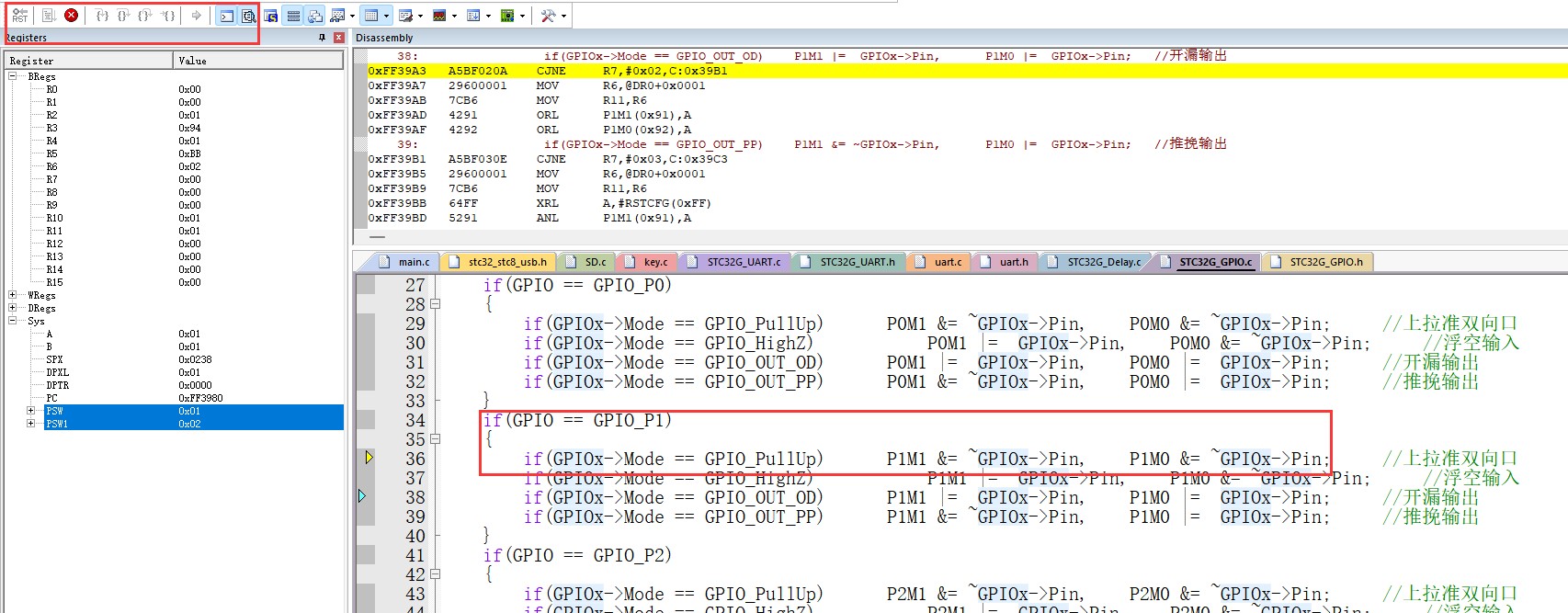Click the Step over icon
This screenshot has height=613, width=1568.
[x=123, y=16]
